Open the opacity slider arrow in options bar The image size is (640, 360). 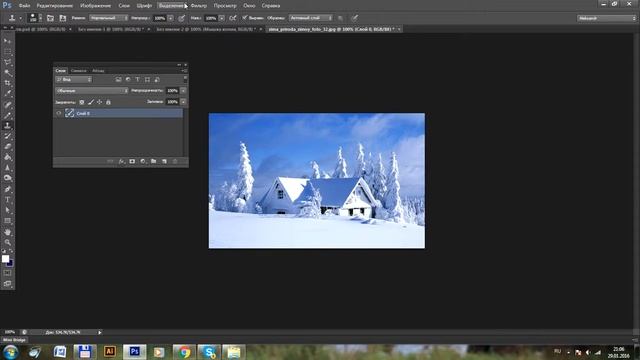(170, 18)
